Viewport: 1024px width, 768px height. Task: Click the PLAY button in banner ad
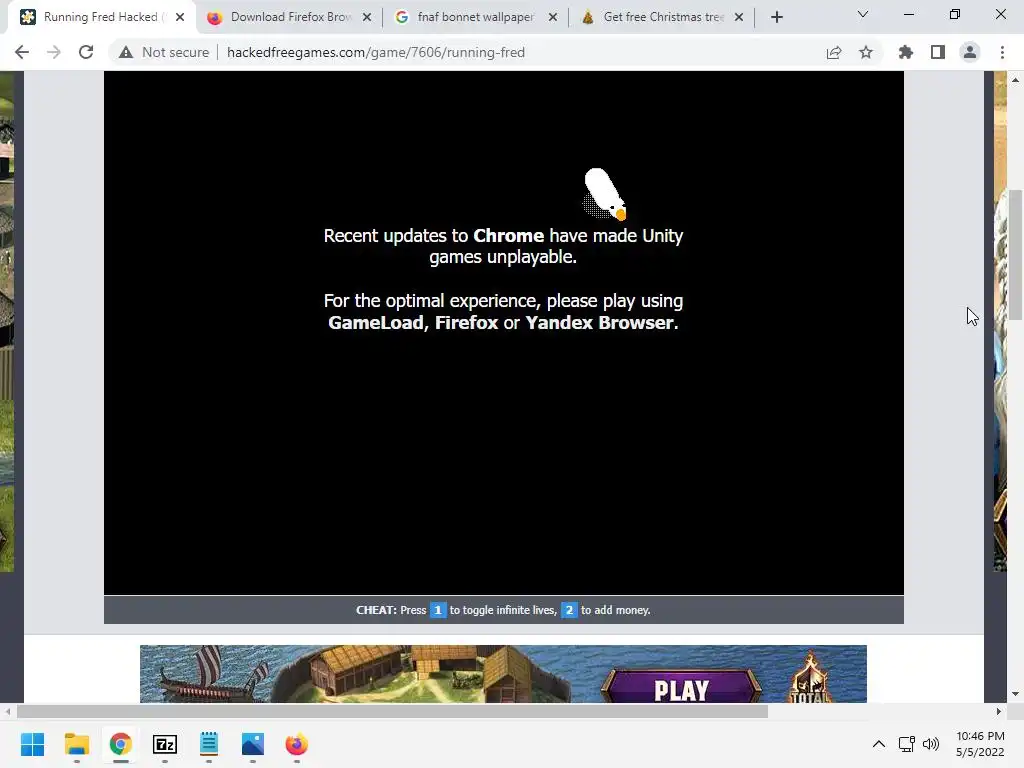point(681,688)
